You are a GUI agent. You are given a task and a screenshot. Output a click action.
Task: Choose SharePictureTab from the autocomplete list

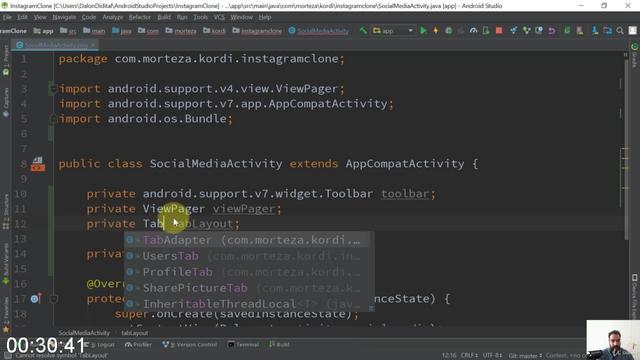coord(247,288)
